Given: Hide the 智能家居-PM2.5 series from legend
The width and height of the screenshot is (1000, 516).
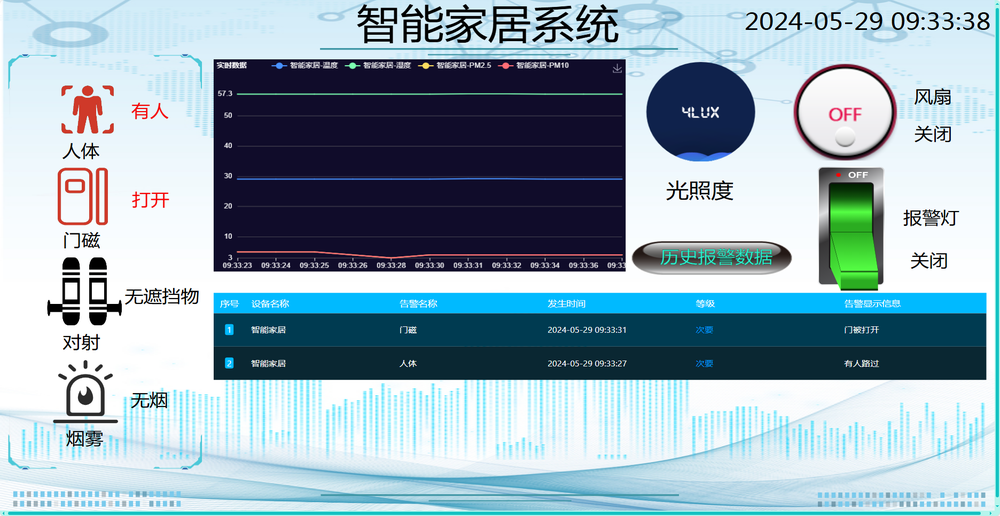Looking at the screenshot, I should click(x=455, y=66).
